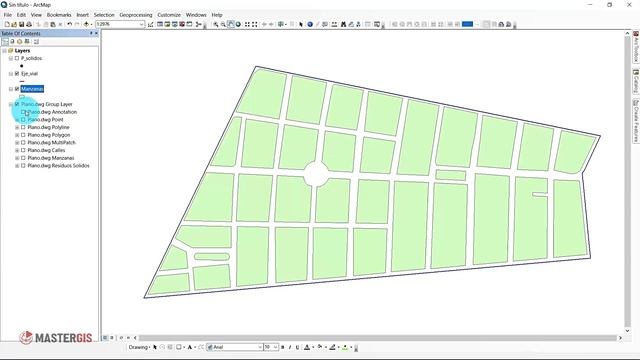Image resolution: width=640 pixels, height=360 pixels.
Task: Apply italic text formatting
Action: point(290,347)
